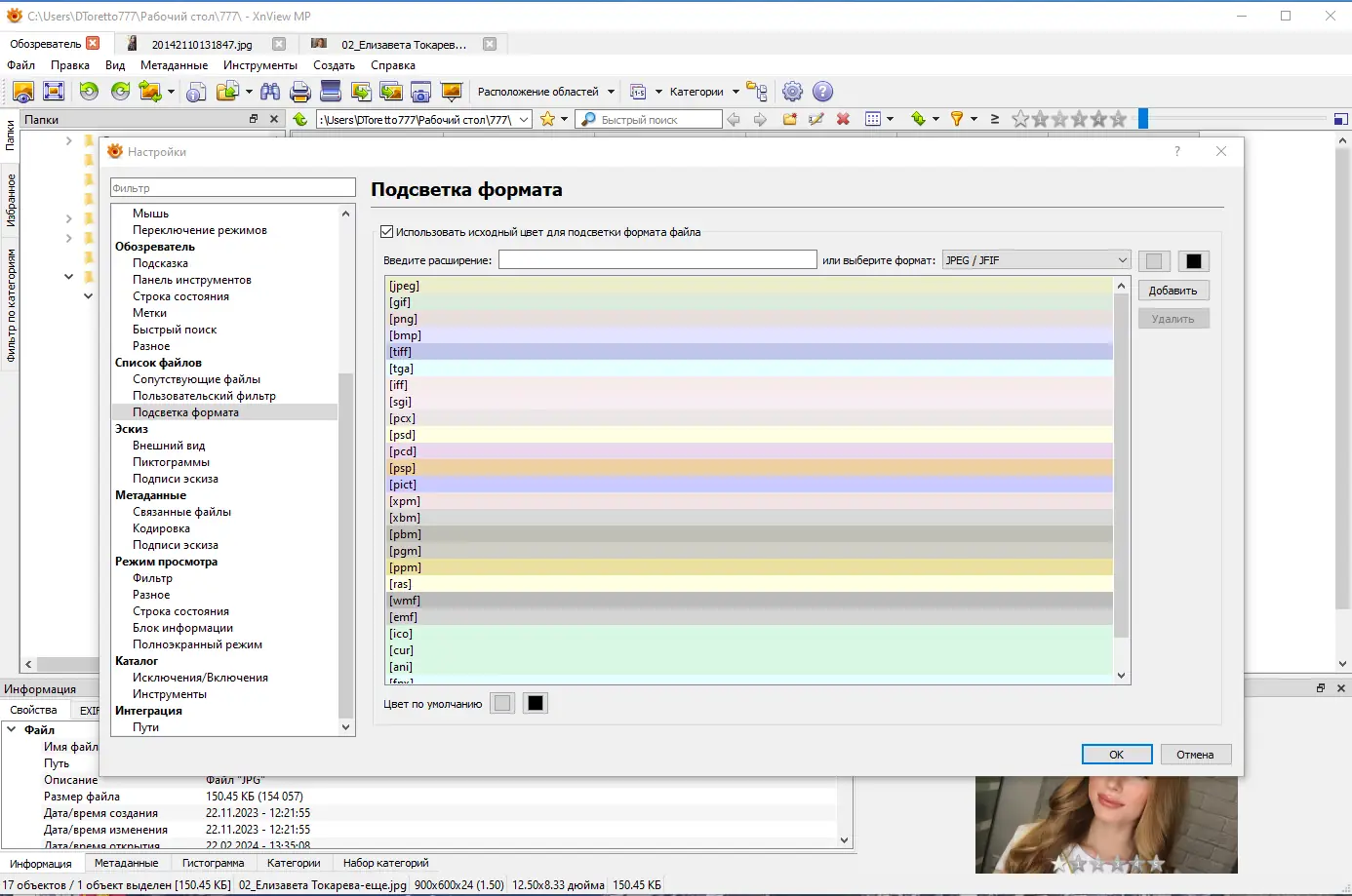Select Пиктограммы in settings tree
1352x896 pixels.
tap(171, 462)
